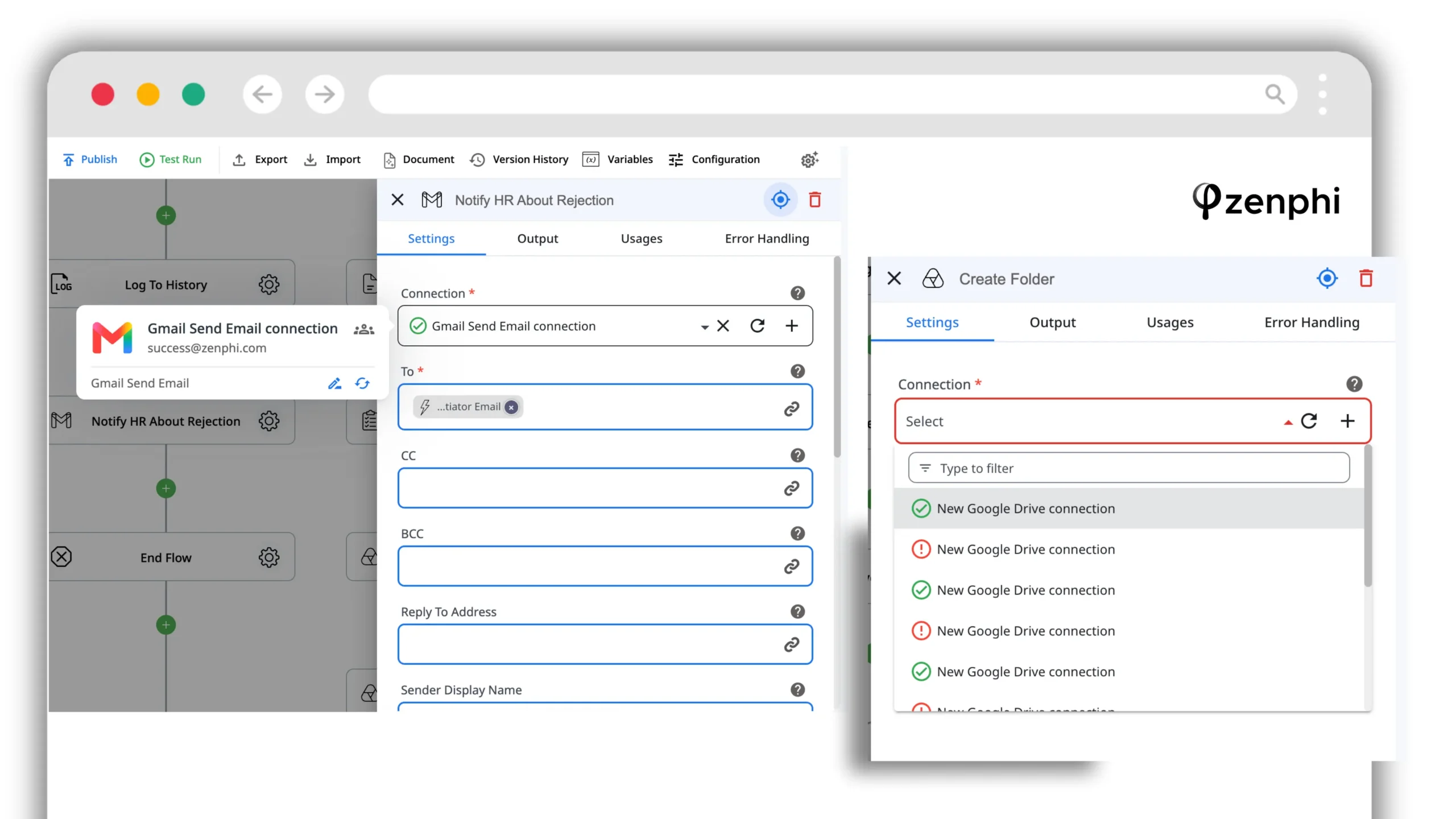Open settings gear for End Flow node
The height and width of the screenshot is (819, 1456).
tap(269, 557)
